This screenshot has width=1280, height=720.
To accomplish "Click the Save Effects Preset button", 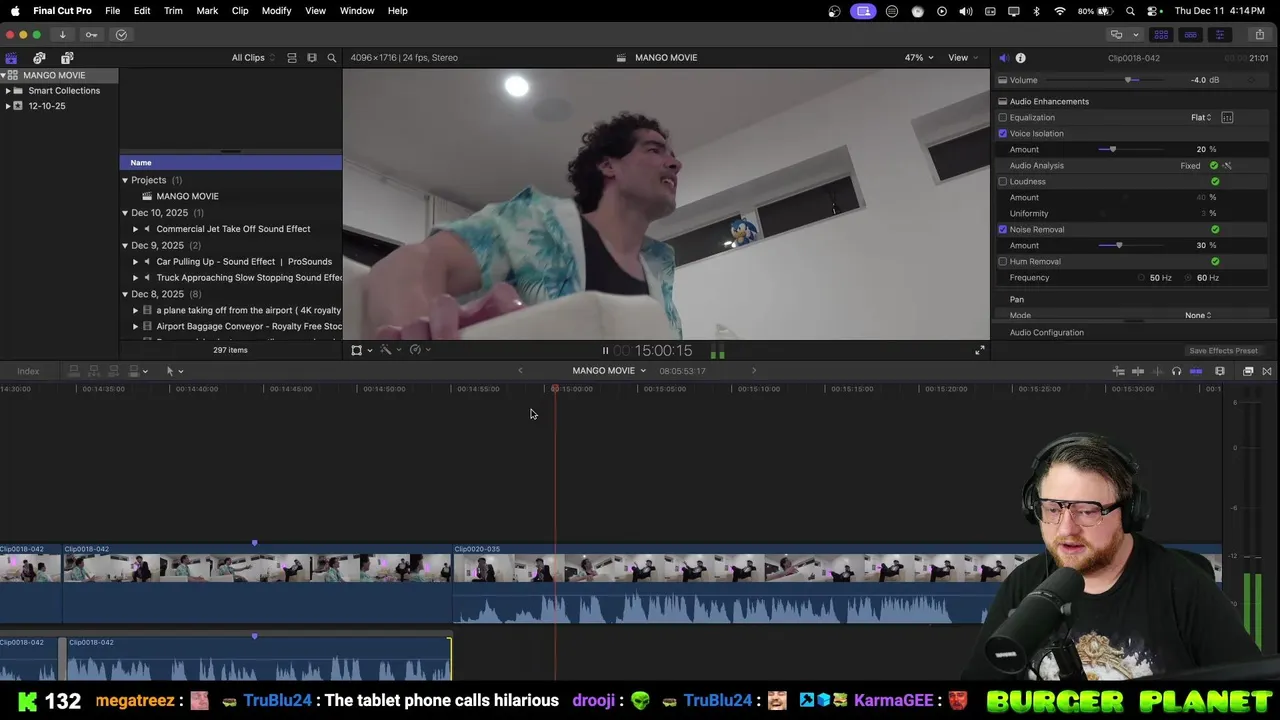I will 1223,351.
